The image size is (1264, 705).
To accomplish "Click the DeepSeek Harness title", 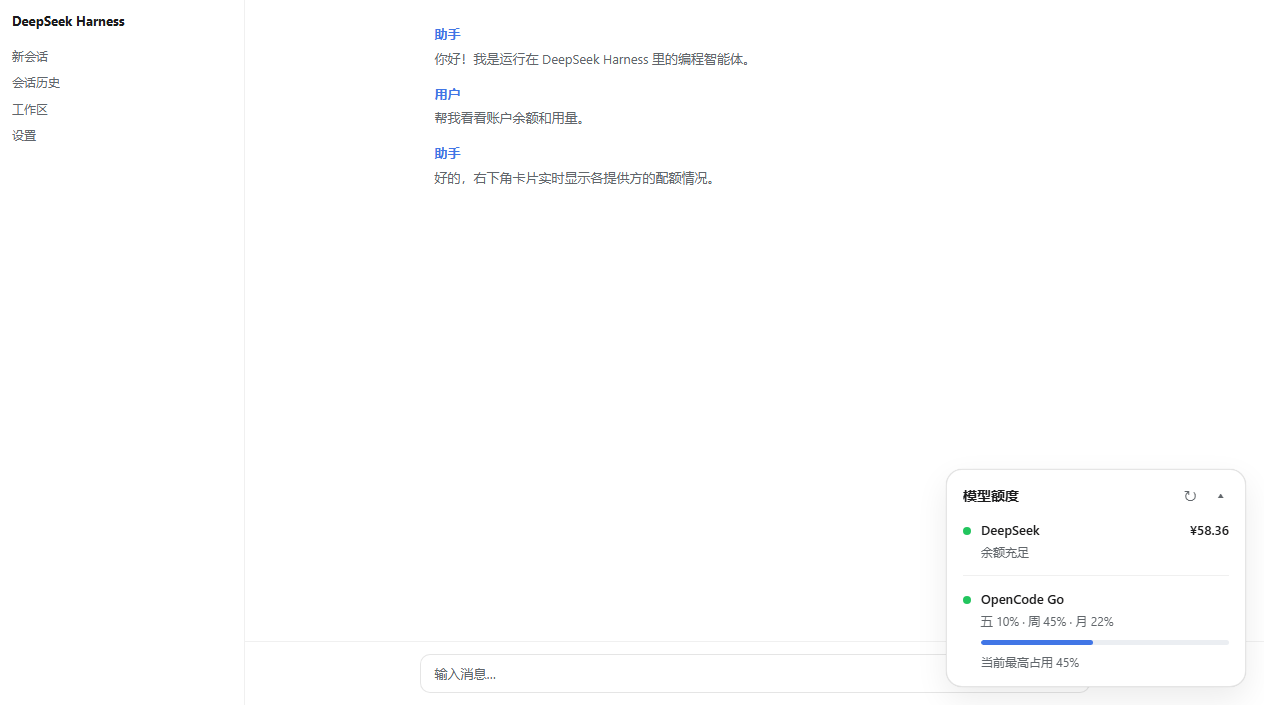I will [x=68, y=21].
